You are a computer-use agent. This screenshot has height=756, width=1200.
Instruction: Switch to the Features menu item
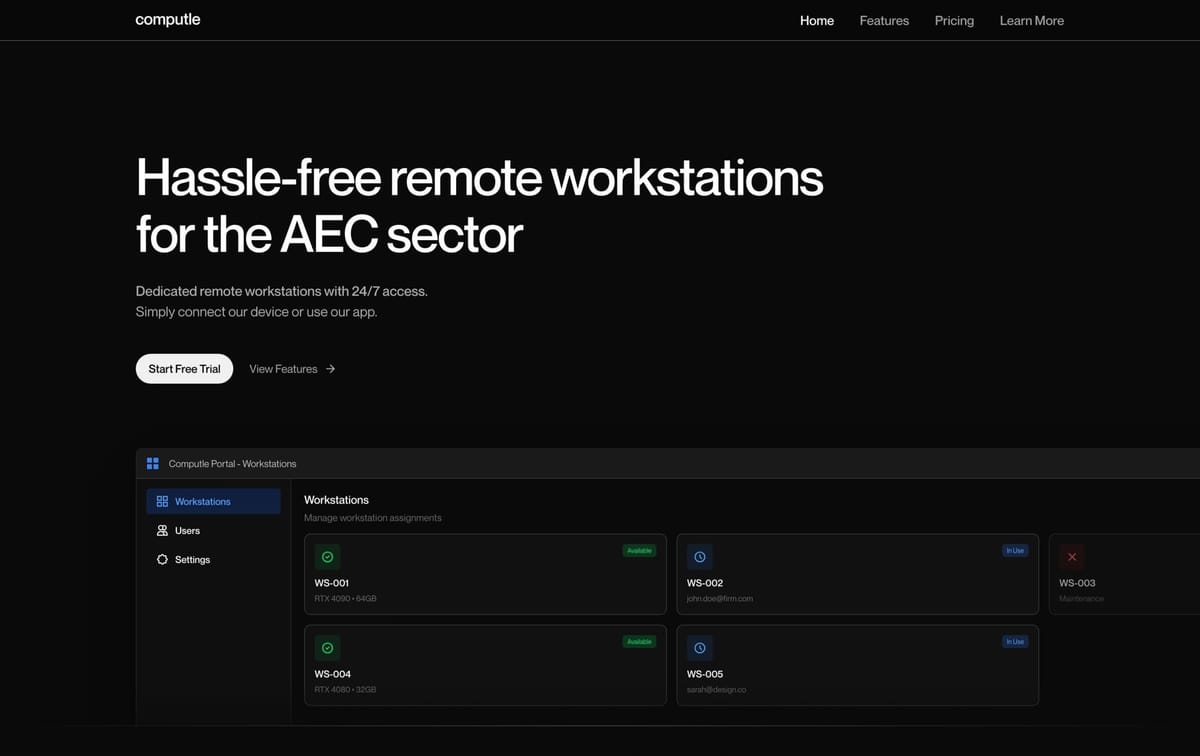883,20
